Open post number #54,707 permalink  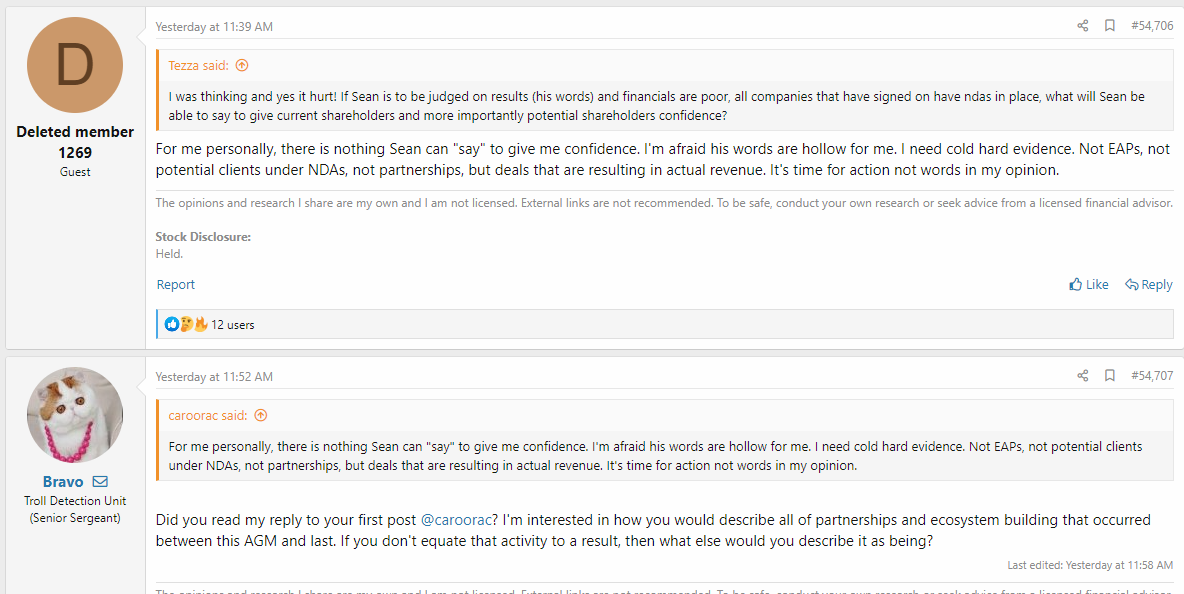[x=1152, y=376]
